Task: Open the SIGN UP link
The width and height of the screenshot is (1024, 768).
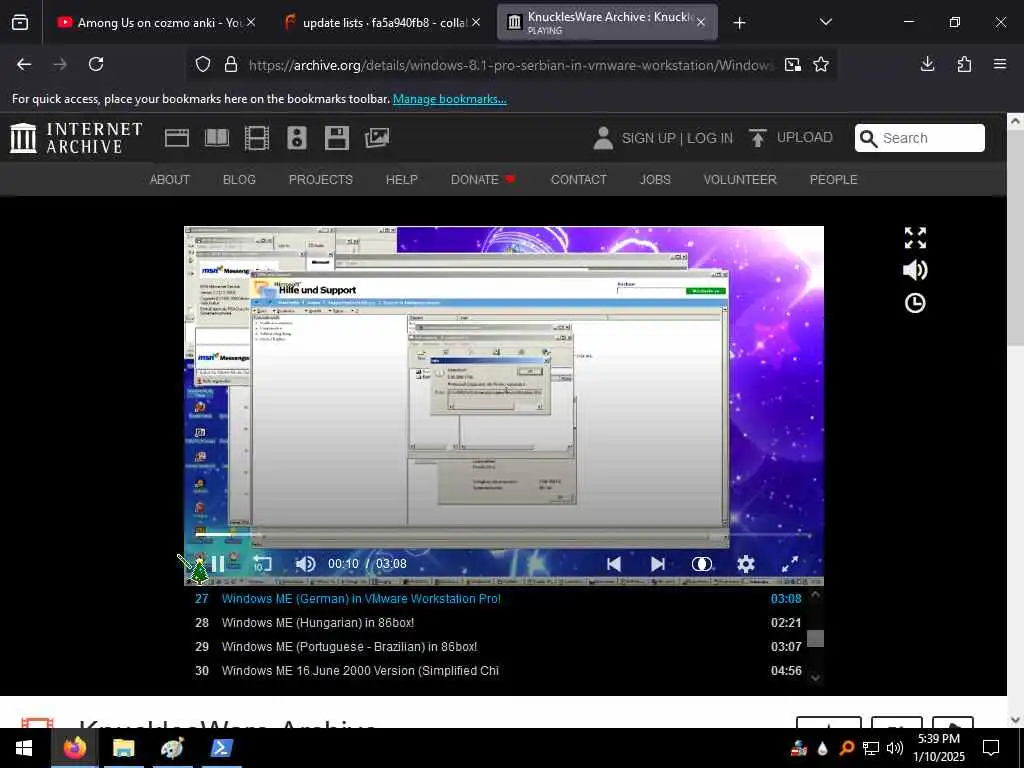Action: pyautogui.click(x=648, y=138)
